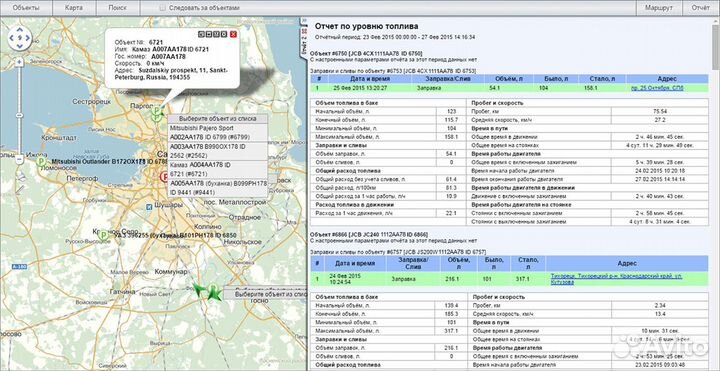Click Объект #6750 JCB 4CX heading

tap(366, 53)
